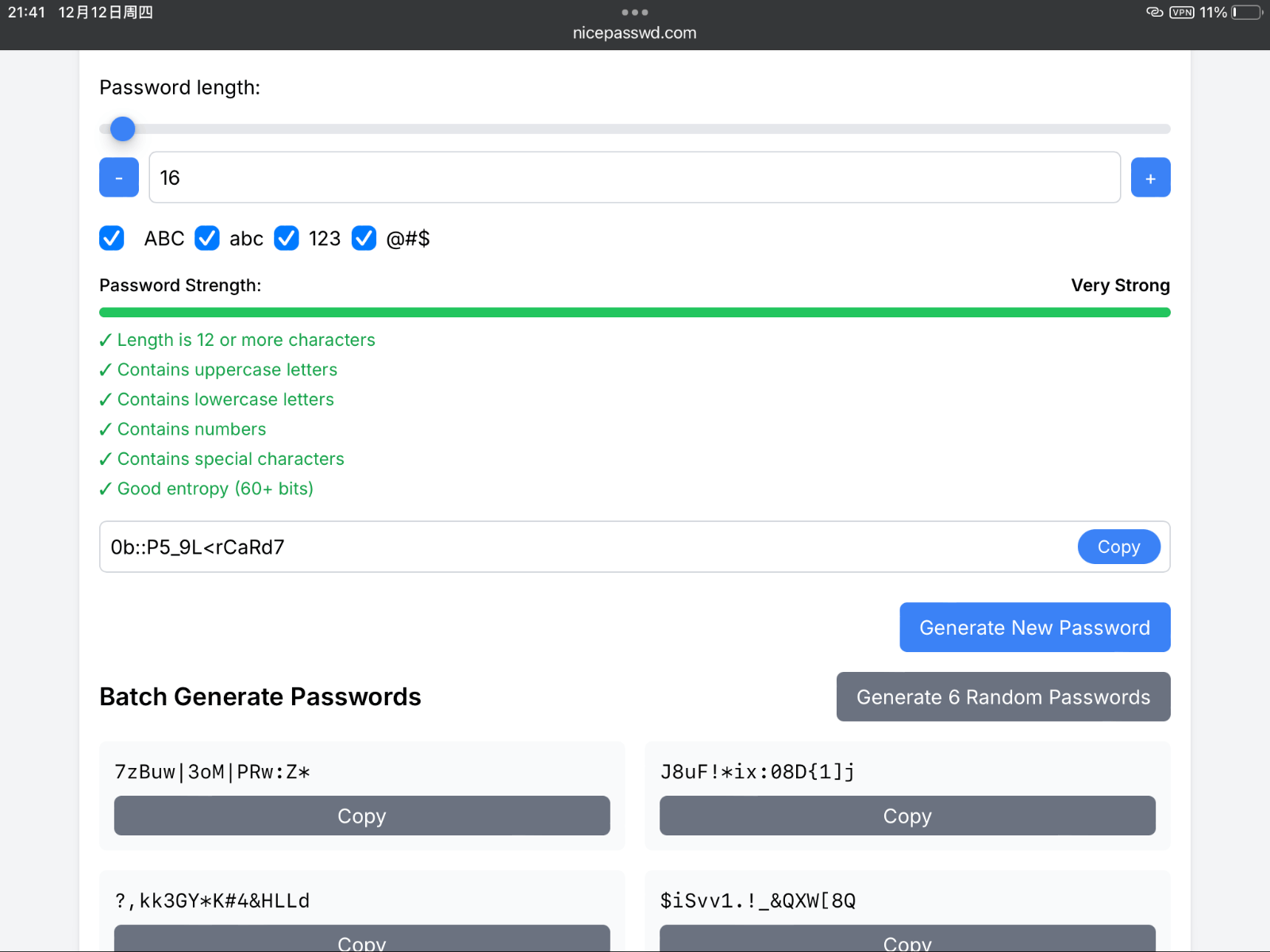
Task: Tap the date 12月12日周四 in status bar
Action: (106, 12)
